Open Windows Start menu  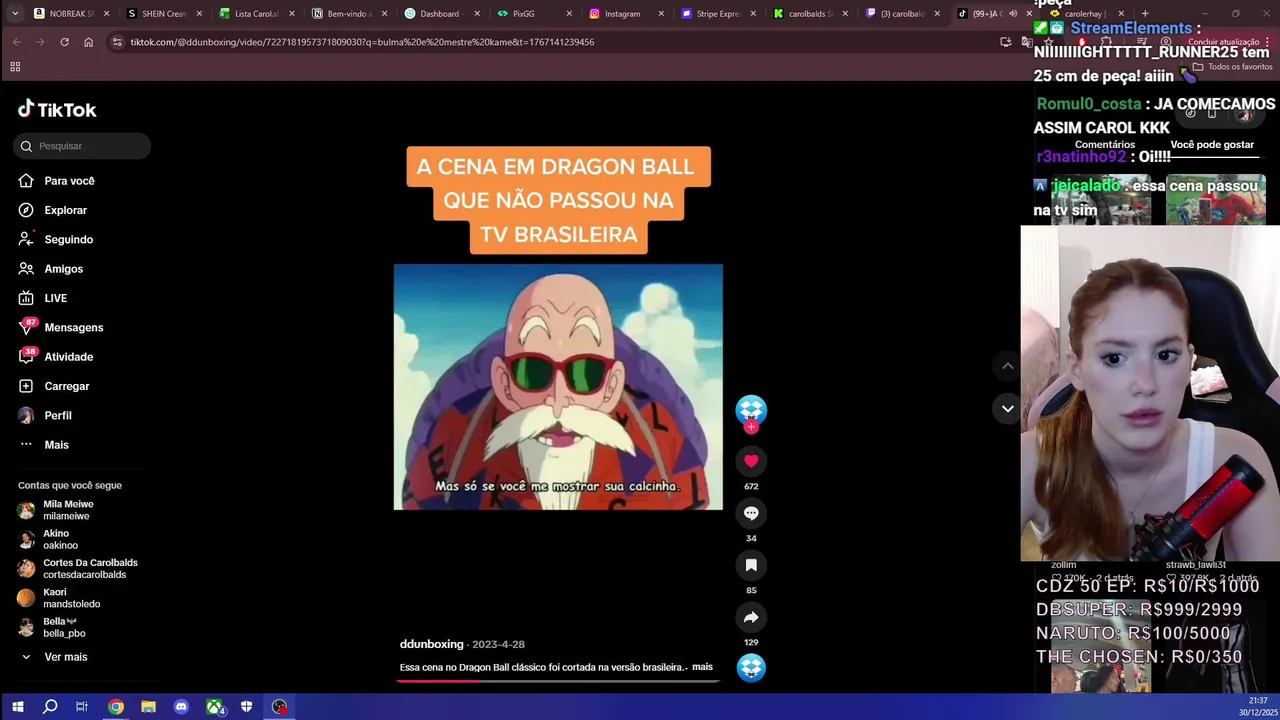17,707
